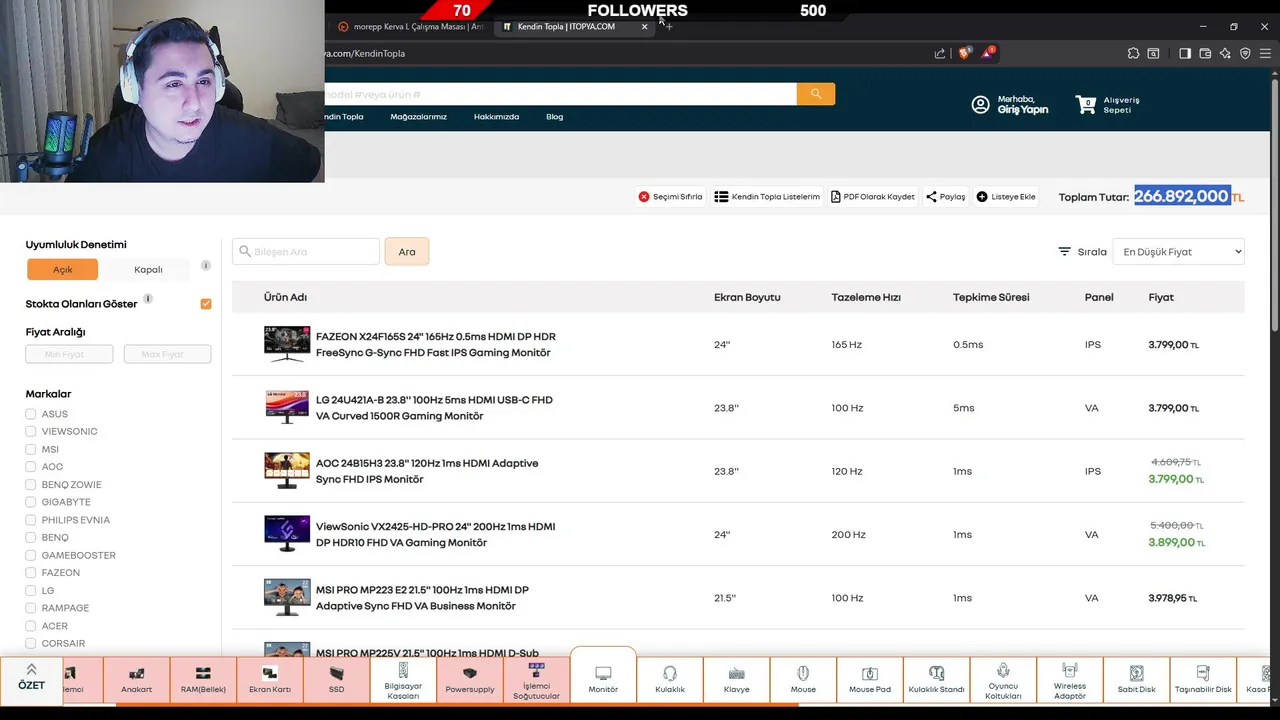Click the Brave Rewards triangle icon
This screenshot has height=720, width=1280.
[x=987, y=52]
